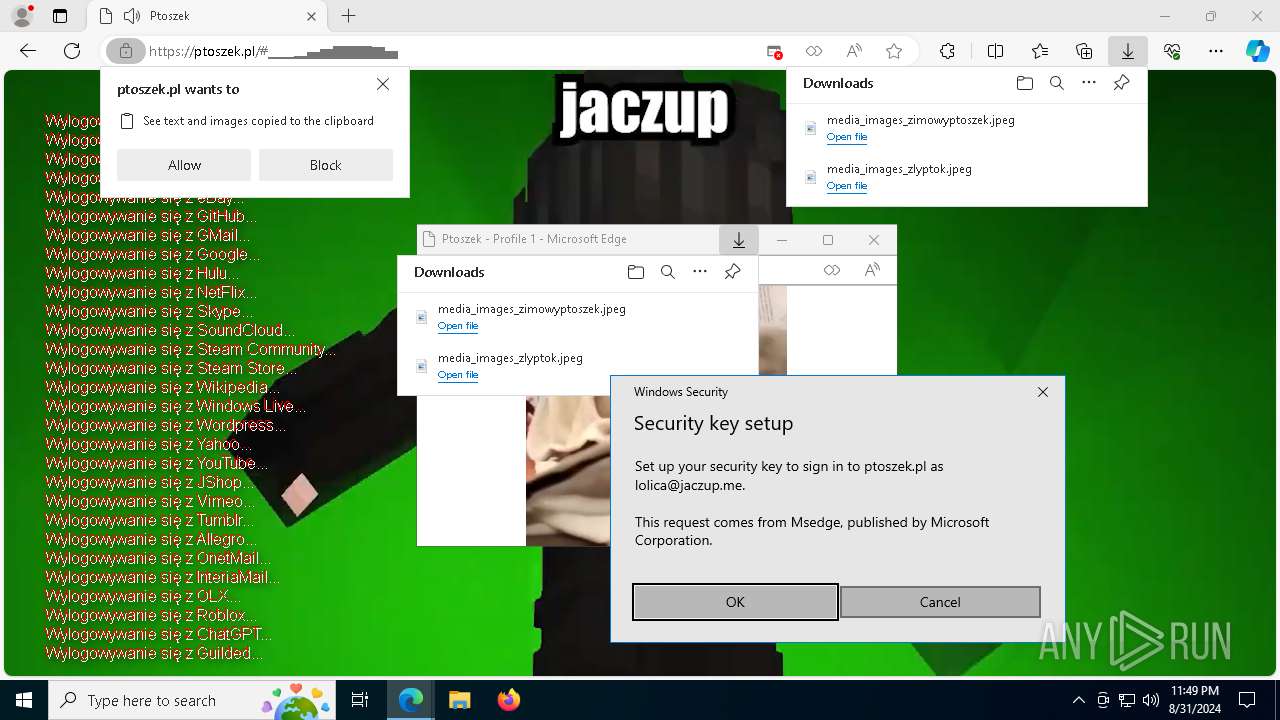The width and height of the screenshot is (1280, 720).
Task: Click the Downloads button in the popup Edge window
Action: pyautogui.click(x=739, y=240)
